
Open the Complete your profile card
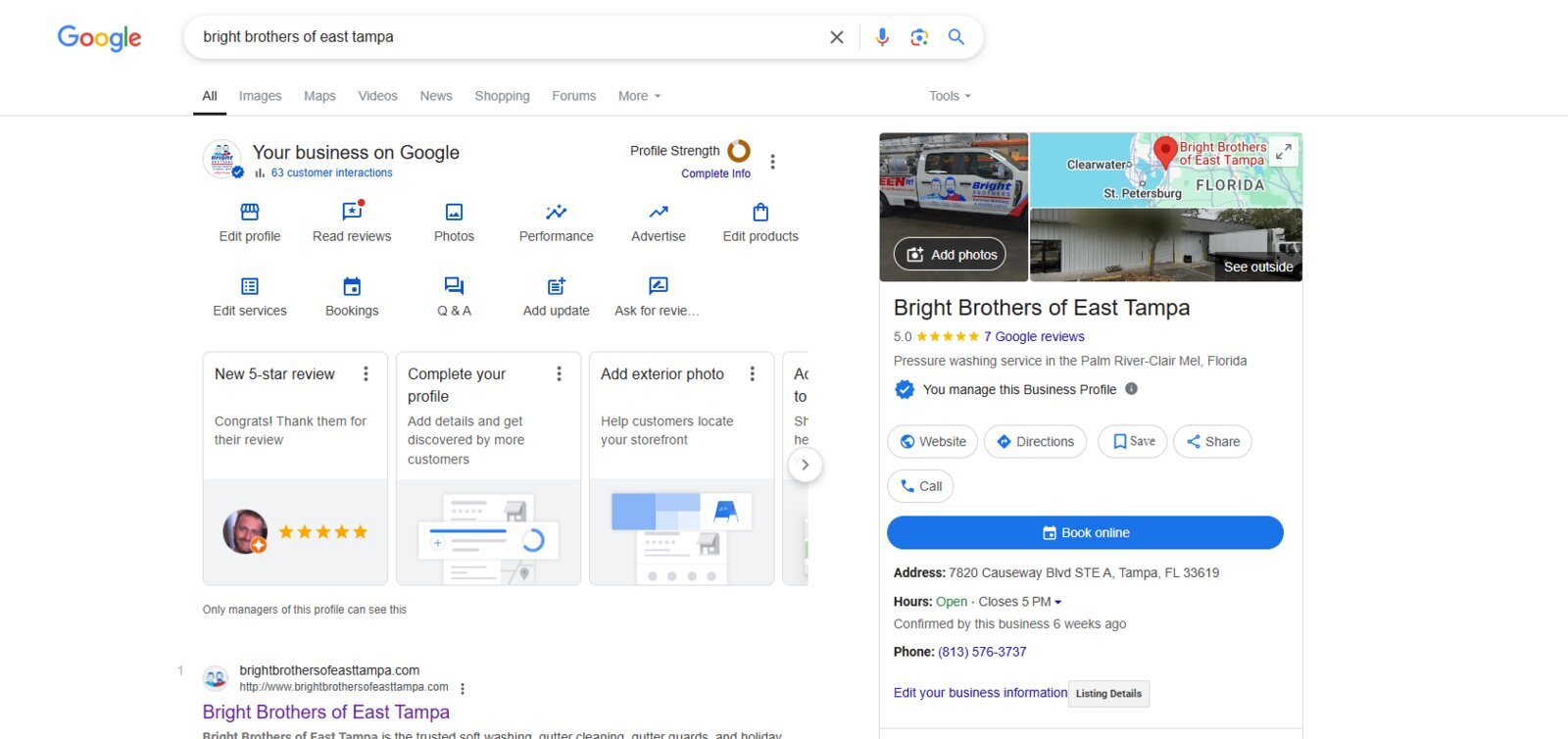point(488,468)
